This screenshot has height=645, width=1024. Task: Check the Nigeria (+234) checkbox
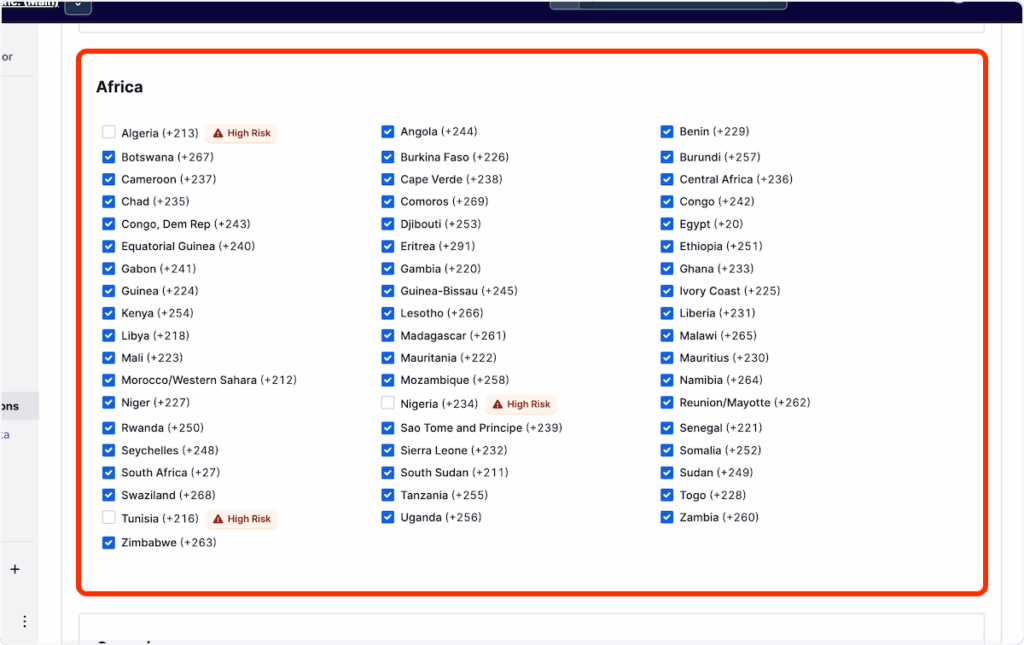click(388, 403)
